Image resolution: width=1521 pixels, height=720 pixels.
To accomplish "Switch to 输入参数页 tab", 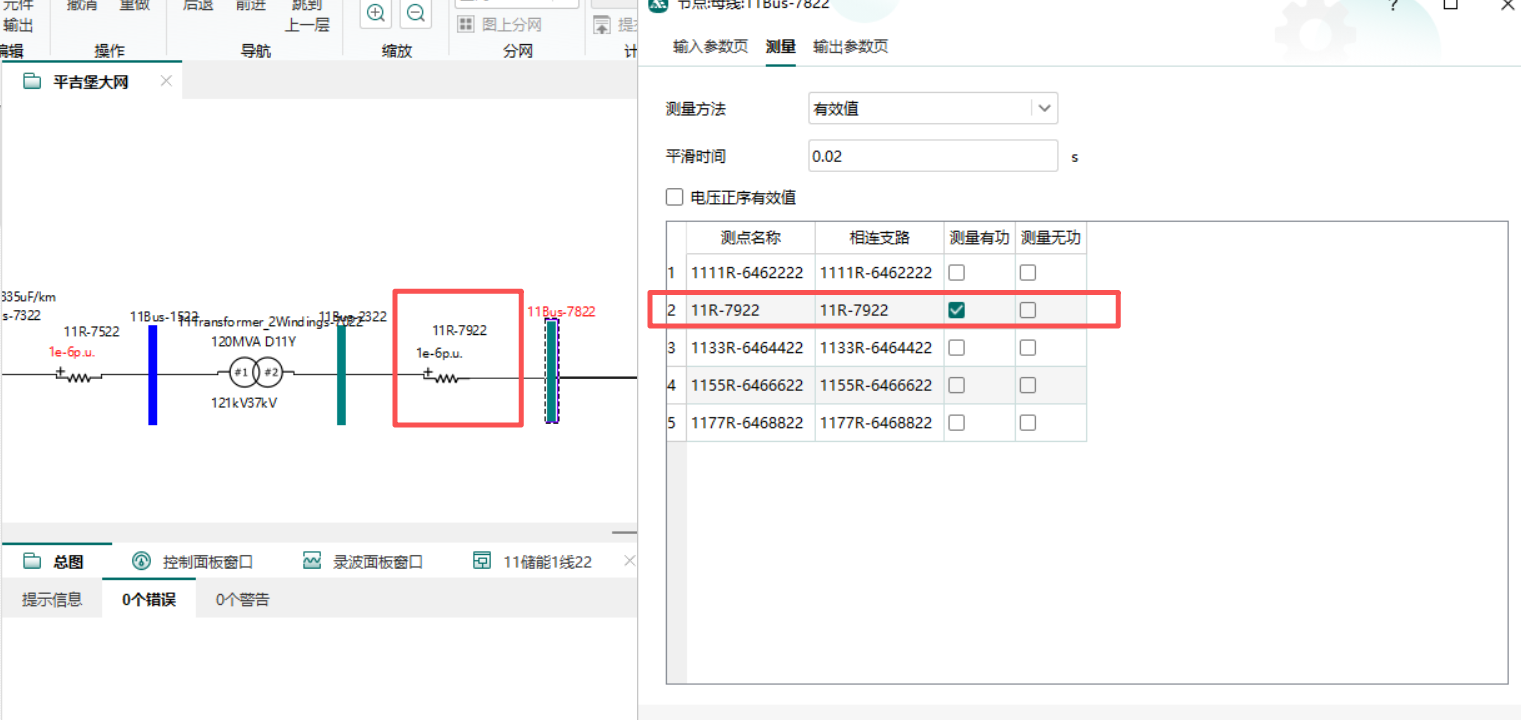I will [710, 47].
